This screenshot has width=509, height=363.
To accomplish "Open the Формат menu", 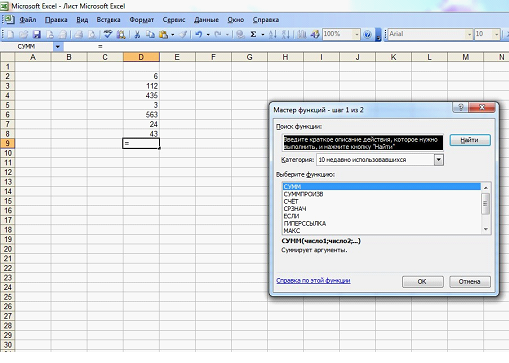I will [142, 20].
